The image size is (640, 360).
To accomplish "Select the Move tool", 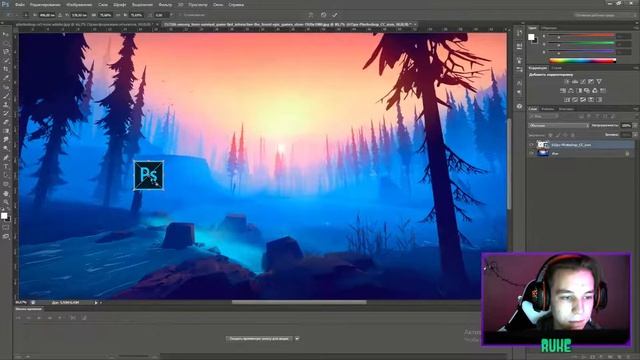I will coord(5,34).
